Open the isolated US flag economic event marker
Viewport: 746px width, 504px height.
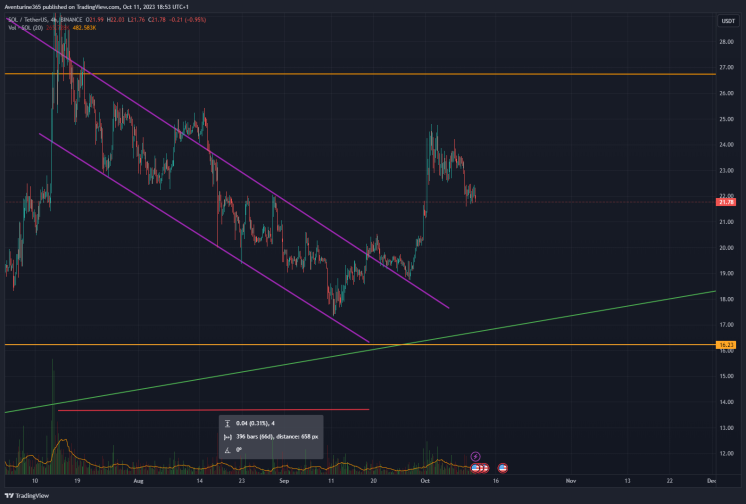coord(502,468)
